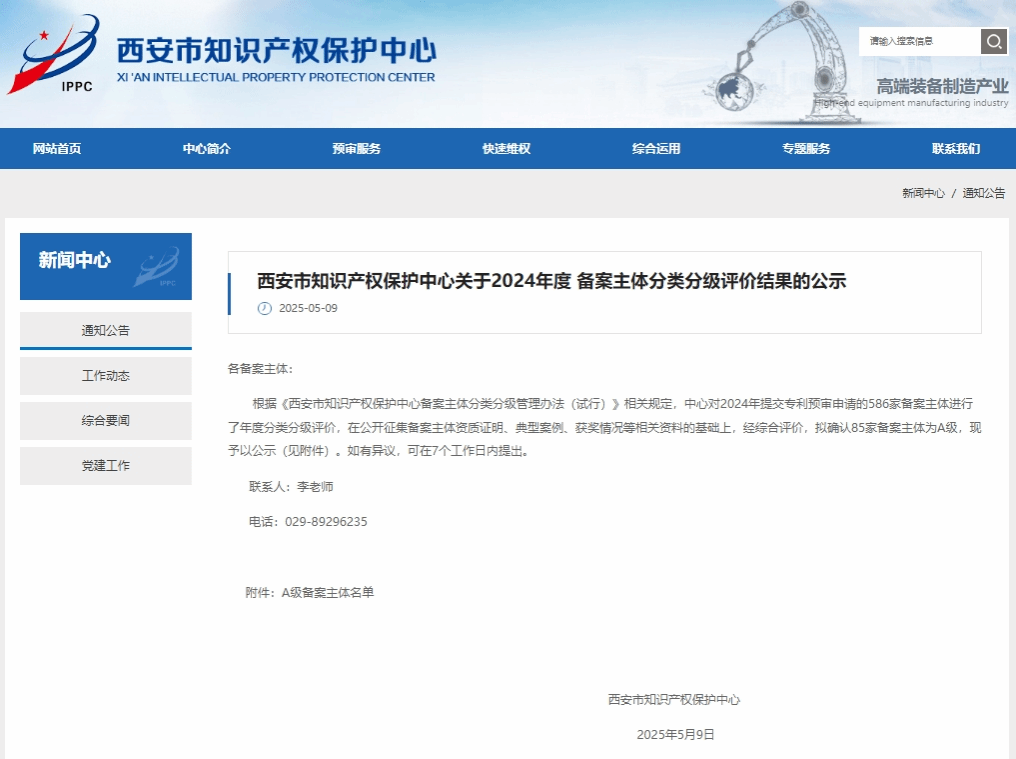The width and height of the screenshot is (1016, 759).
Task: Focus the search input field
Action: coord(919,41)
